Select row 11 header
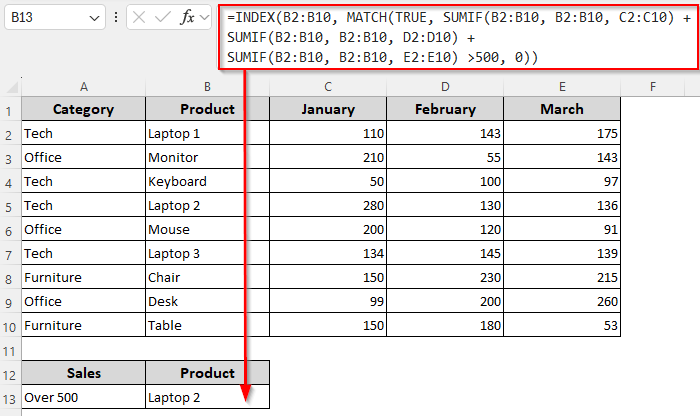 point(10,351)
